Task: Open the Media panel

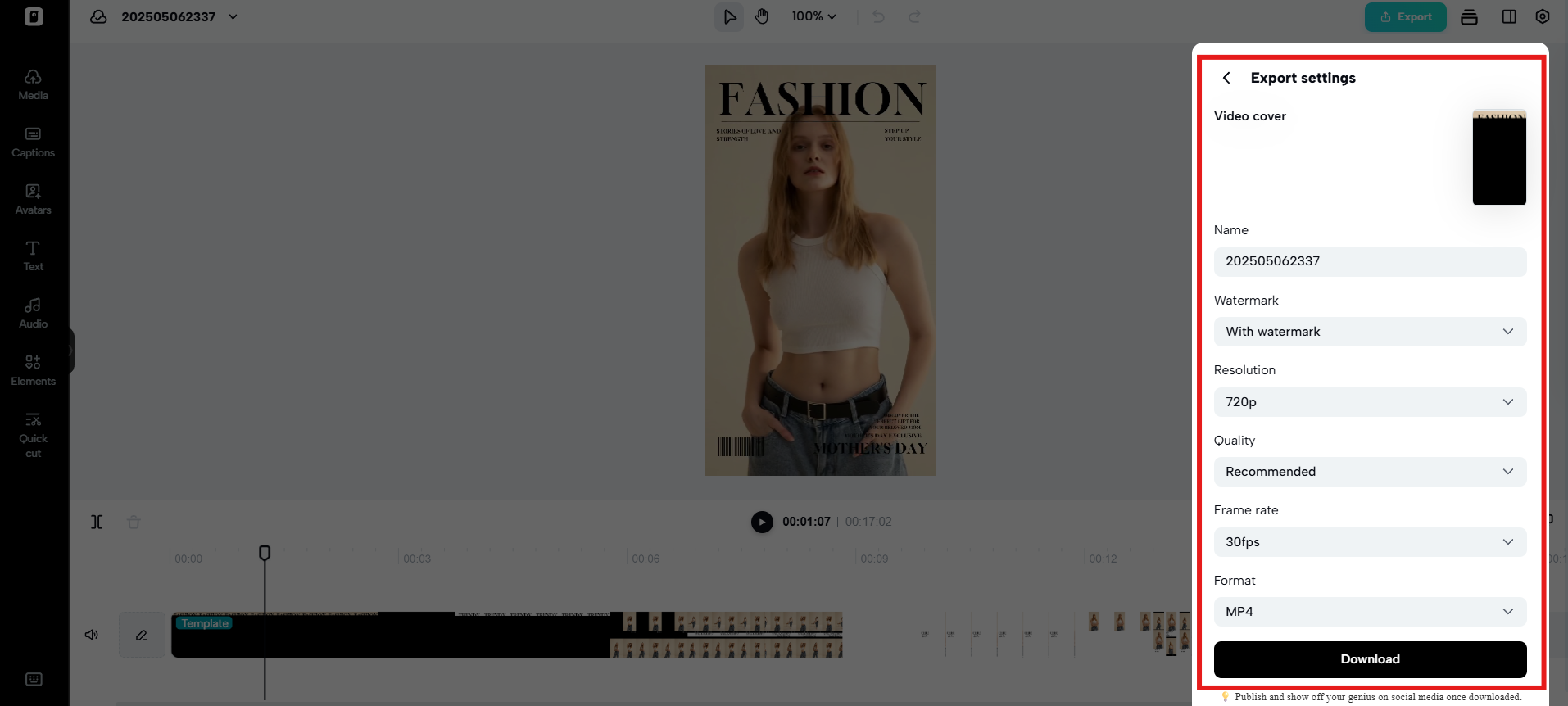Action: [33, 85]
